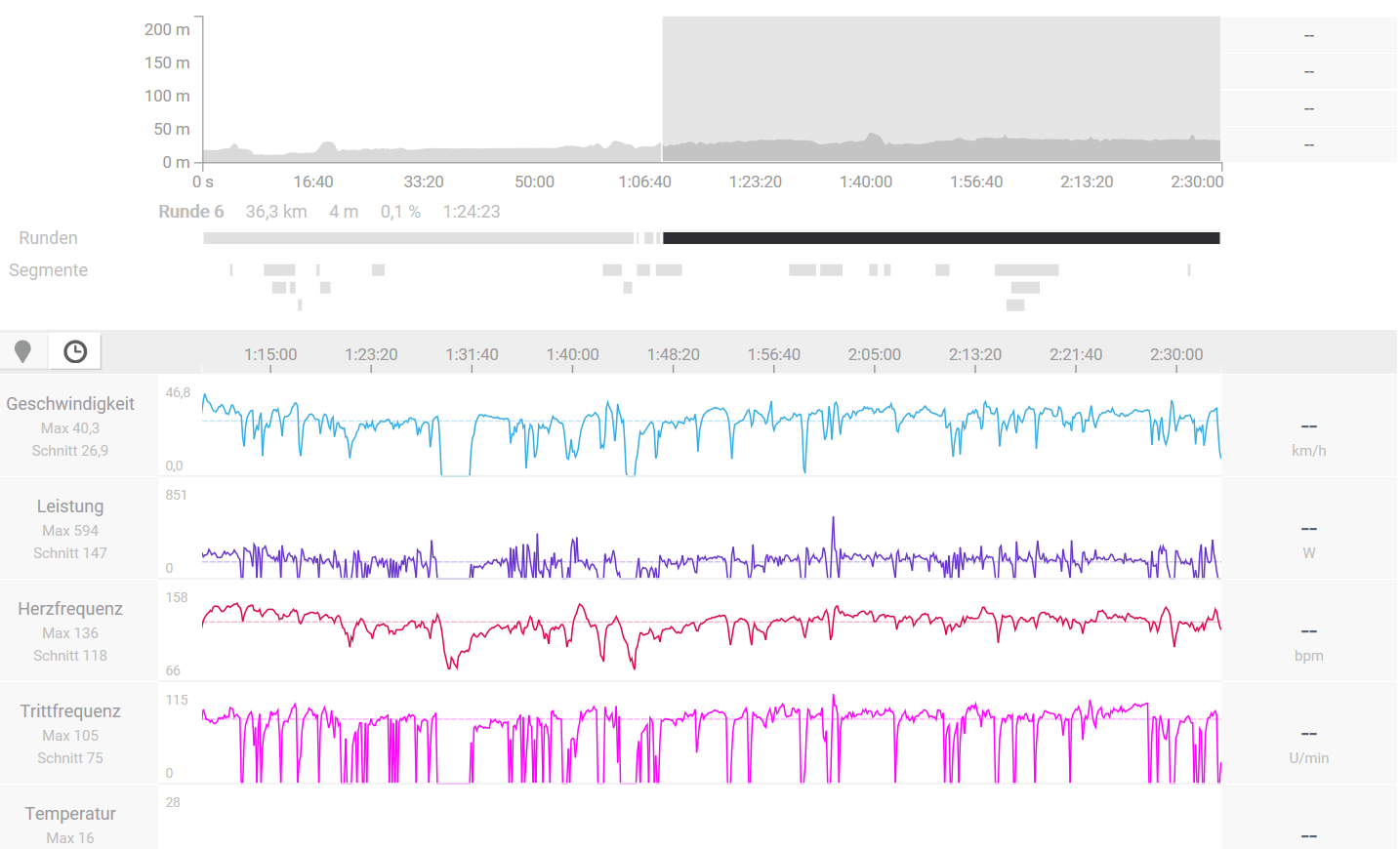This screenshot has width=1400, height=849.
Task: Click the Leistung chart label
Action: click(70, 506)
